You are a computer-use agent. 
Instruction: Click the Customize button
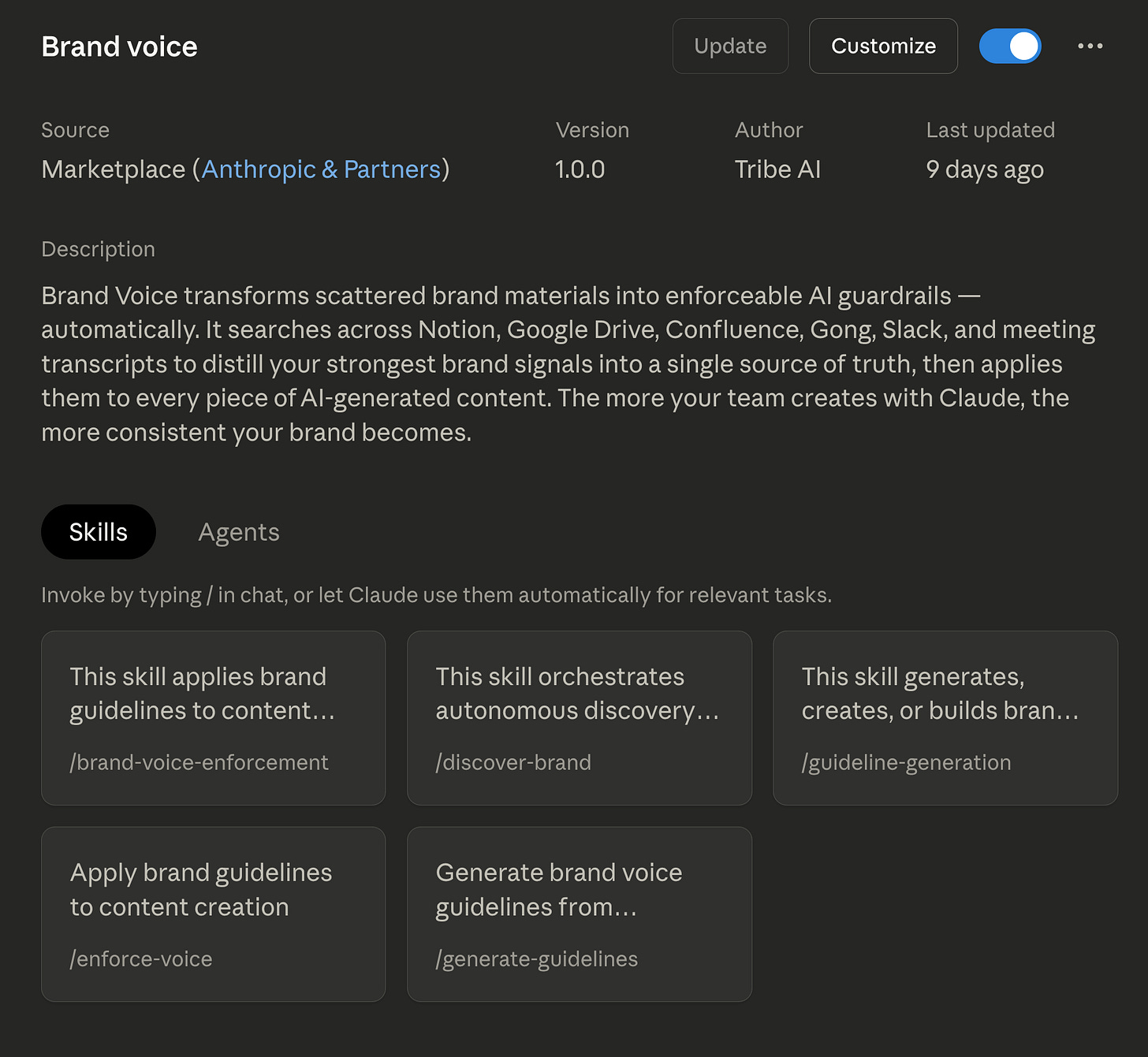coord(883,47)
